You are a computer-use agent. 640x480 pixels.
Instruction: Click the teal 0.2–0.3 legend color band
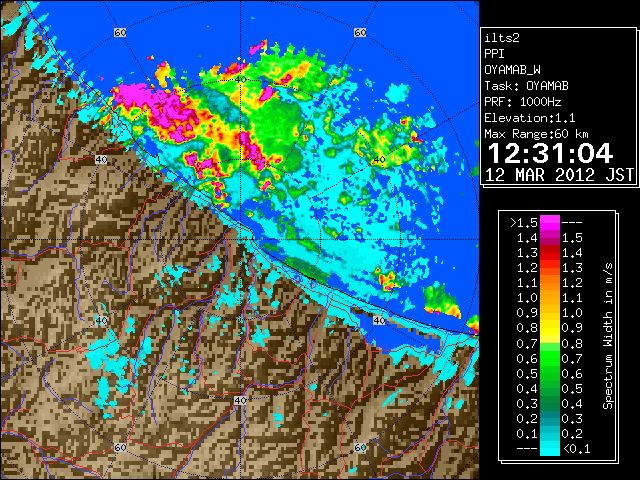pyautogui.click(x=549, y=419)
